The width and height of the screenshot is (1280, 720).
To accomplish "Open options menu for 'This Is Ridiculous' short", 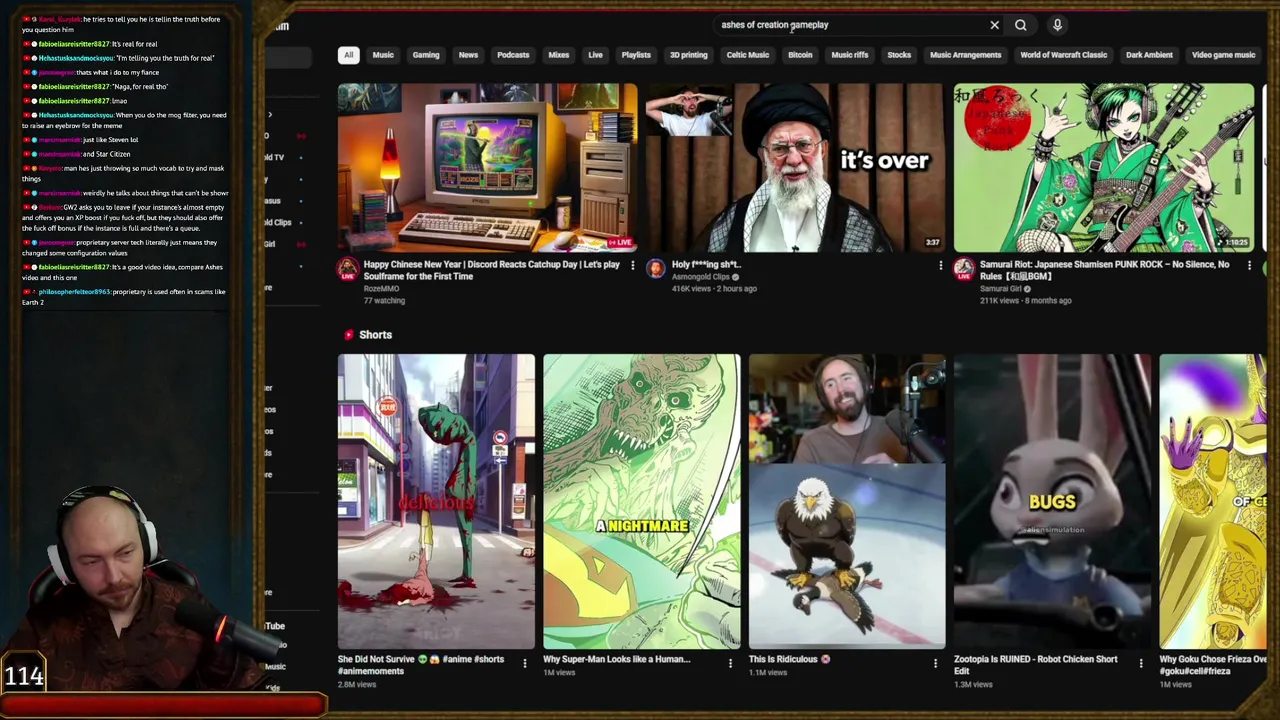I will (935, 662).
